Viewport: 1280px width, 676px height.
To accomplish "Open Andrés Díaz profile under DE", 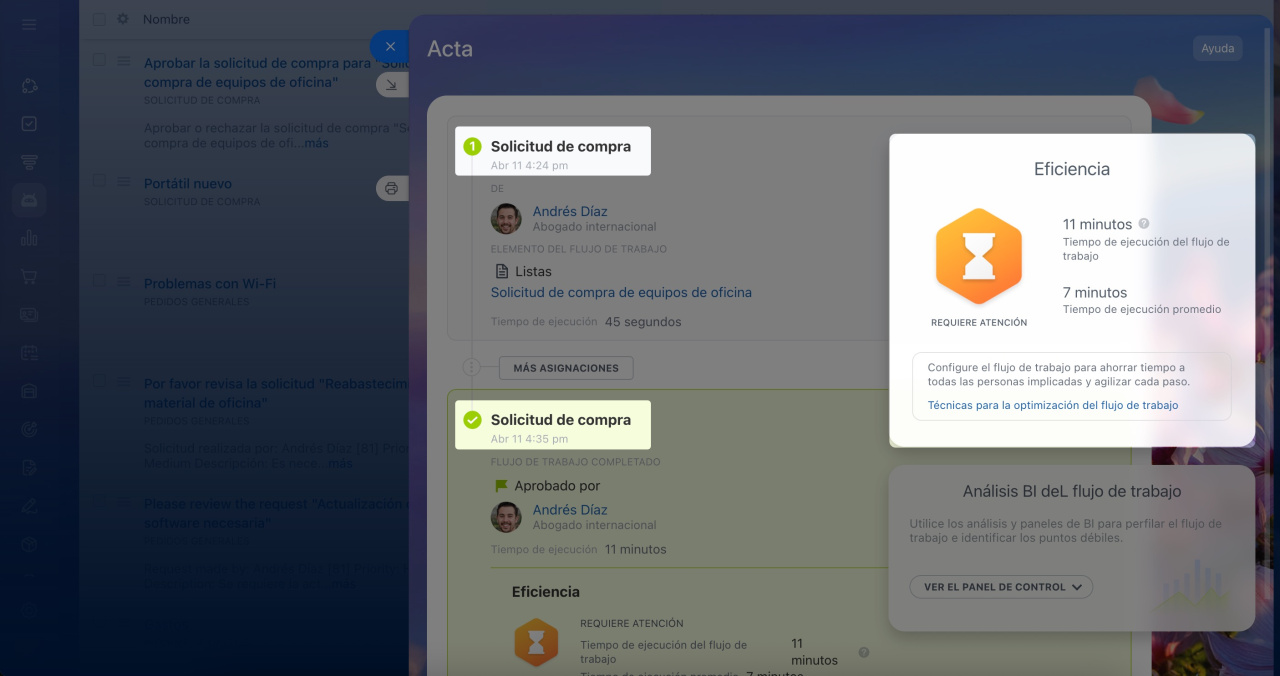I will point(570,211).
